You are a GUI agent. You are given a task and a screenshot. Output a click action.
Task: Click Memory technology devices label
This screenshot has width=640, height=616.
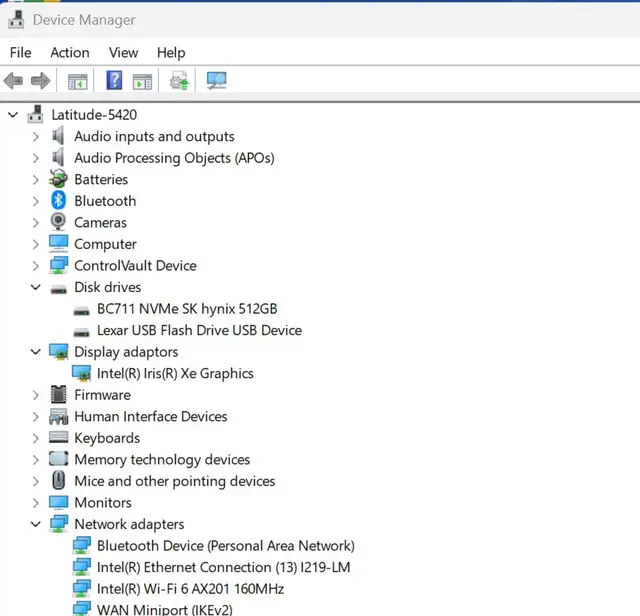point(162,460)
